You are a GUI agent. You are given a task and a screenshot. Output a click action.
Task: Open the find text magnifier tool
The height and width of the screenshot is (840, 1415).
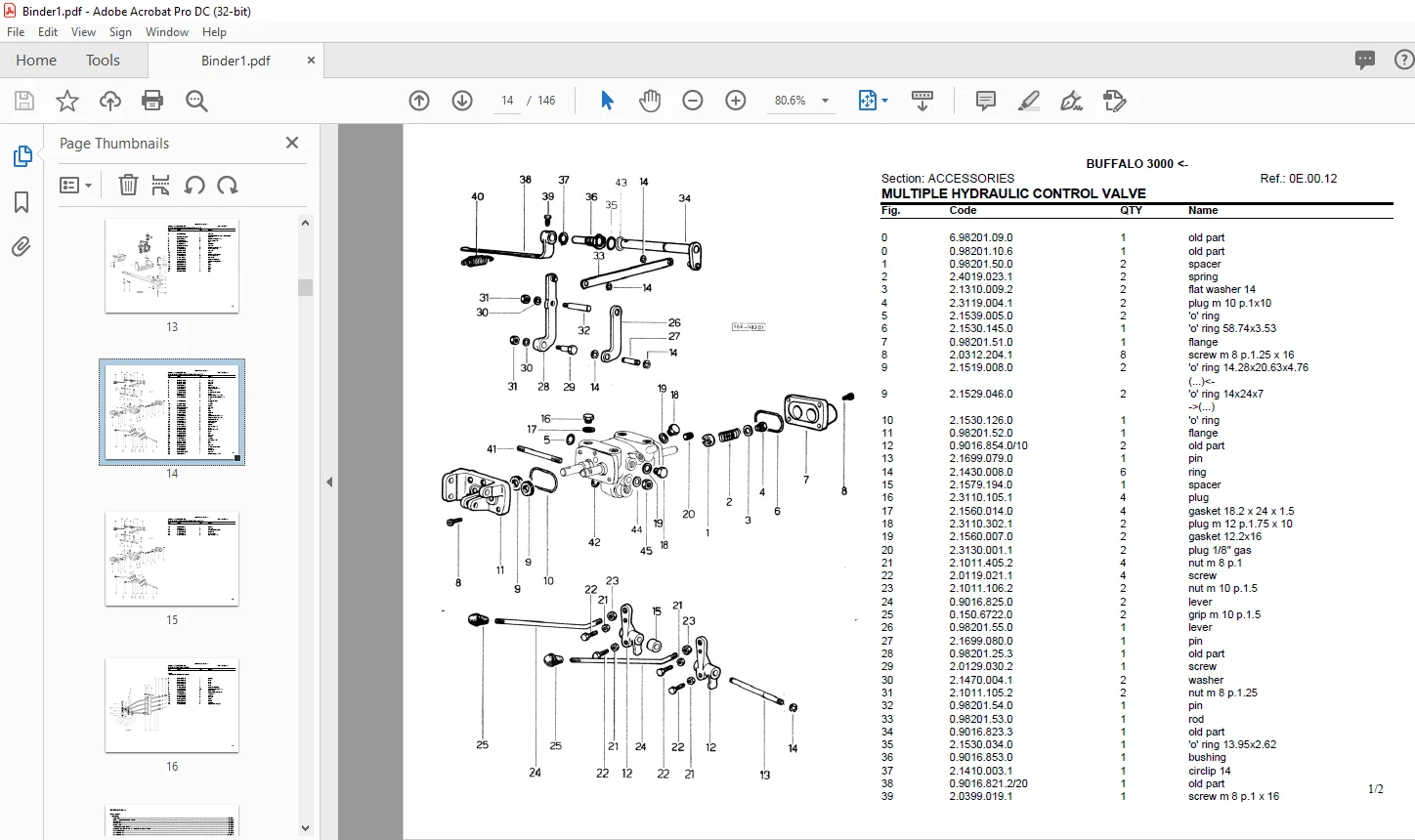point(196,101)
